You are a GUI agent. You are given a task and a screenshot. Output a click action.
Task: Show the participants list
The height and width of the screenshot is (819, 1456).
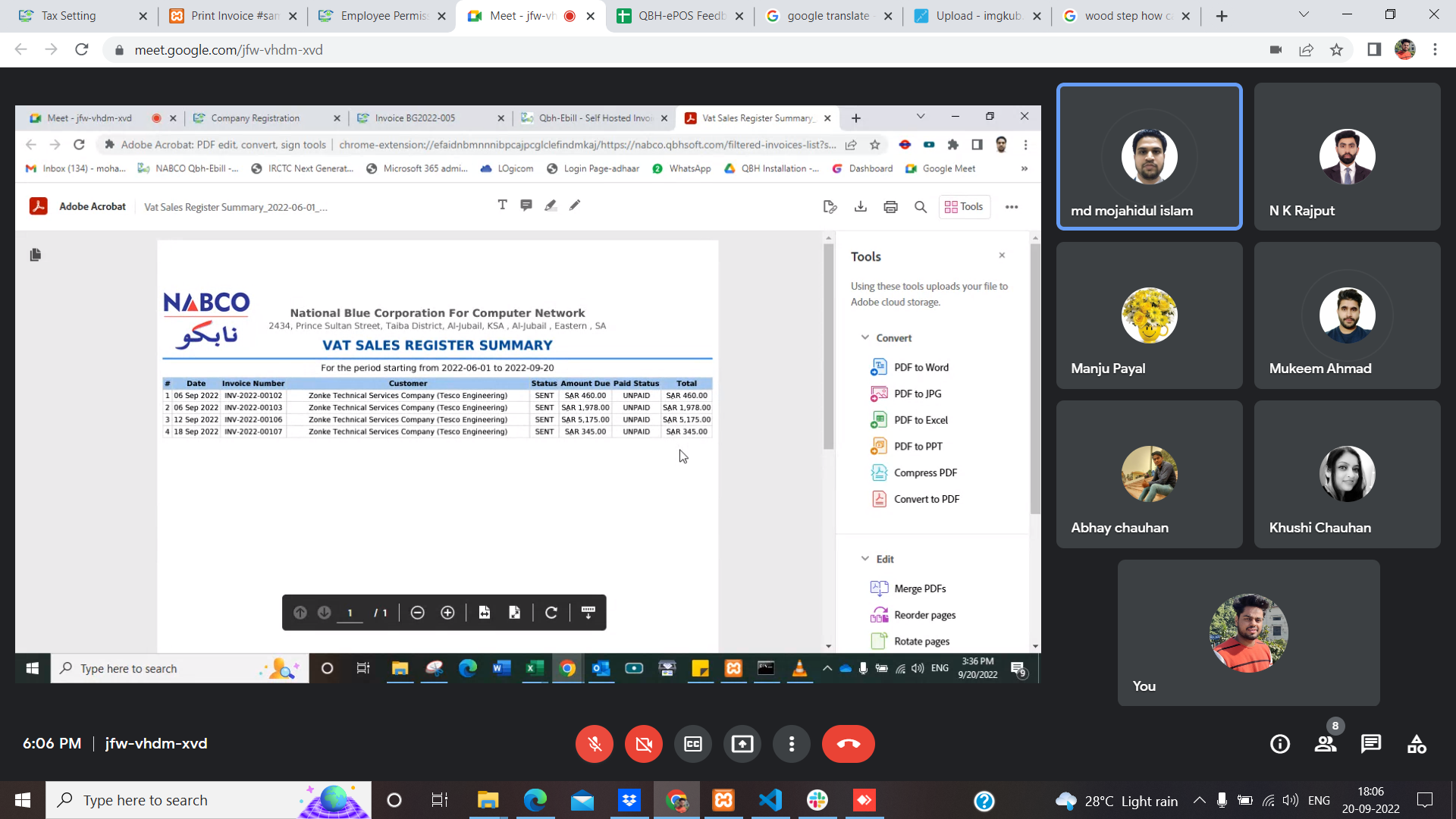(1326, 744)
